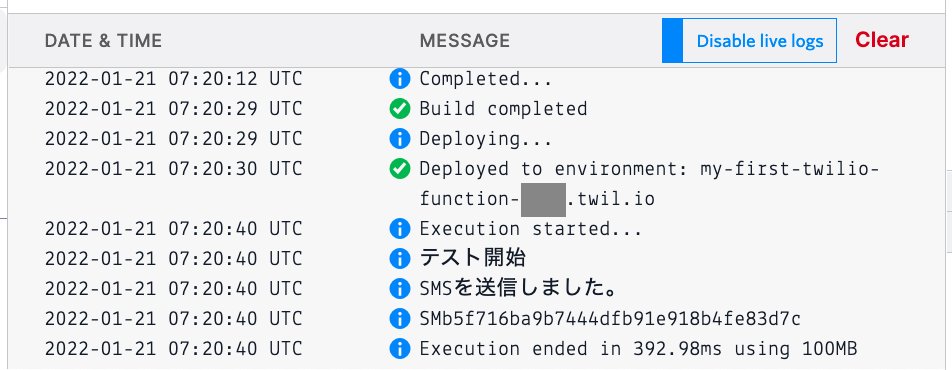The height and width of the screenshot is (370, 952).
Task: Select the my-first-twilio-function deployment URL text
Action: (x=650, y=183)
